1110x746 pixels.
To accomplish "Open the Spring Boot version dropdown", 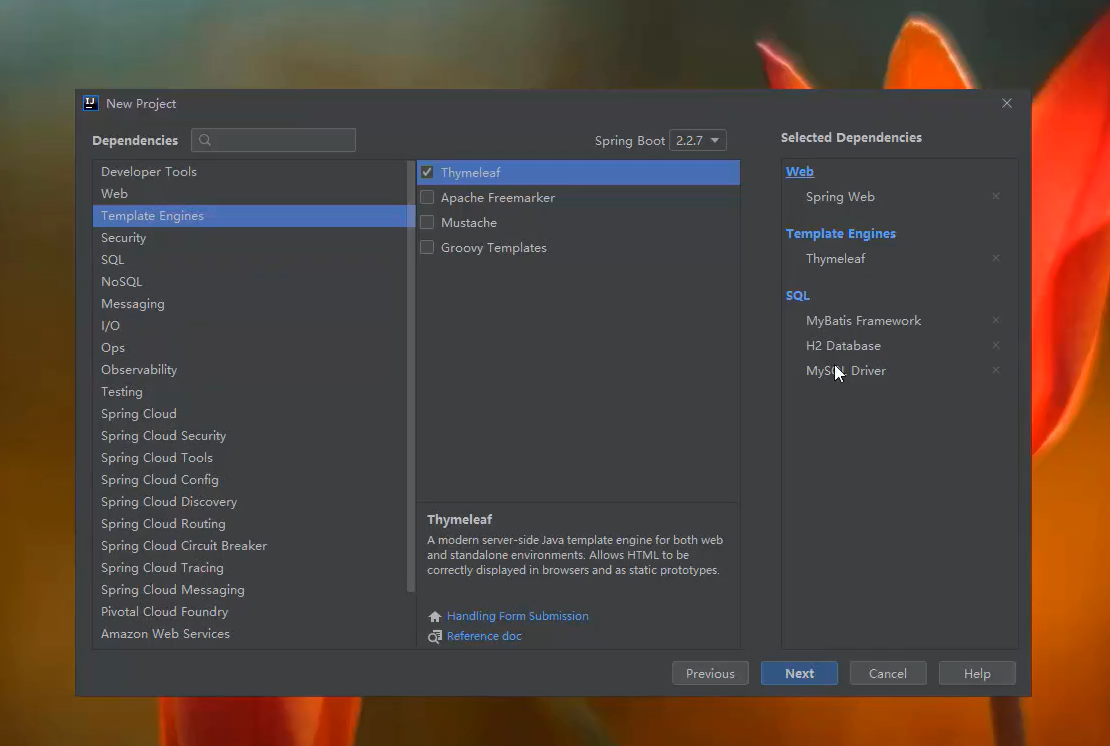I will [697, 140].
